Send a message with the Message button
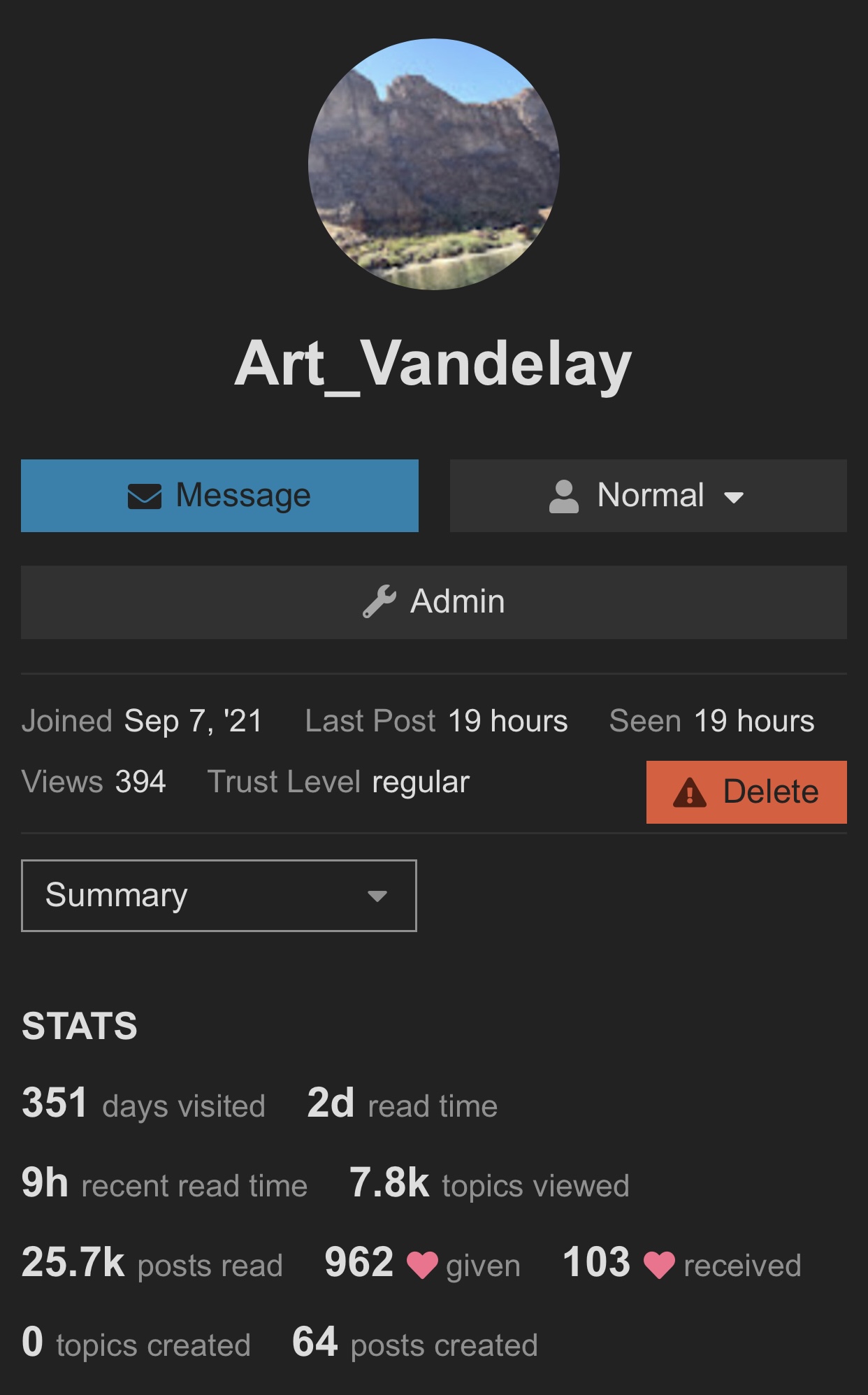Viewport: 868px width, 1395px height. (219, 496)
